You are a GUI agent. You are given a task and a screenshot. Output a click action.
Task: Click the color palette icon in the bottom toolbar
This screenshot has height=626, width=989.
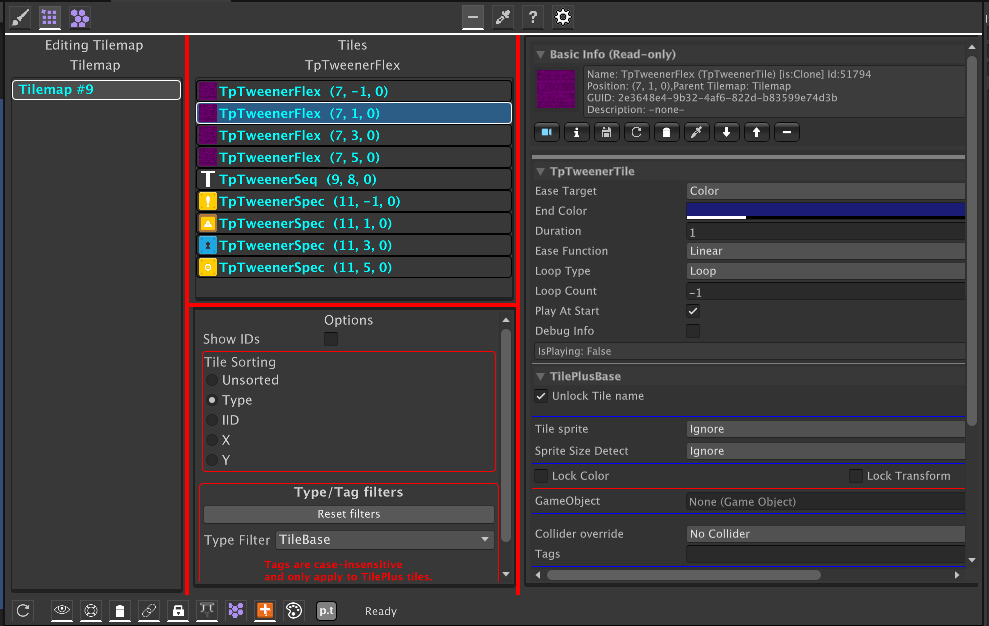[294, 610]
